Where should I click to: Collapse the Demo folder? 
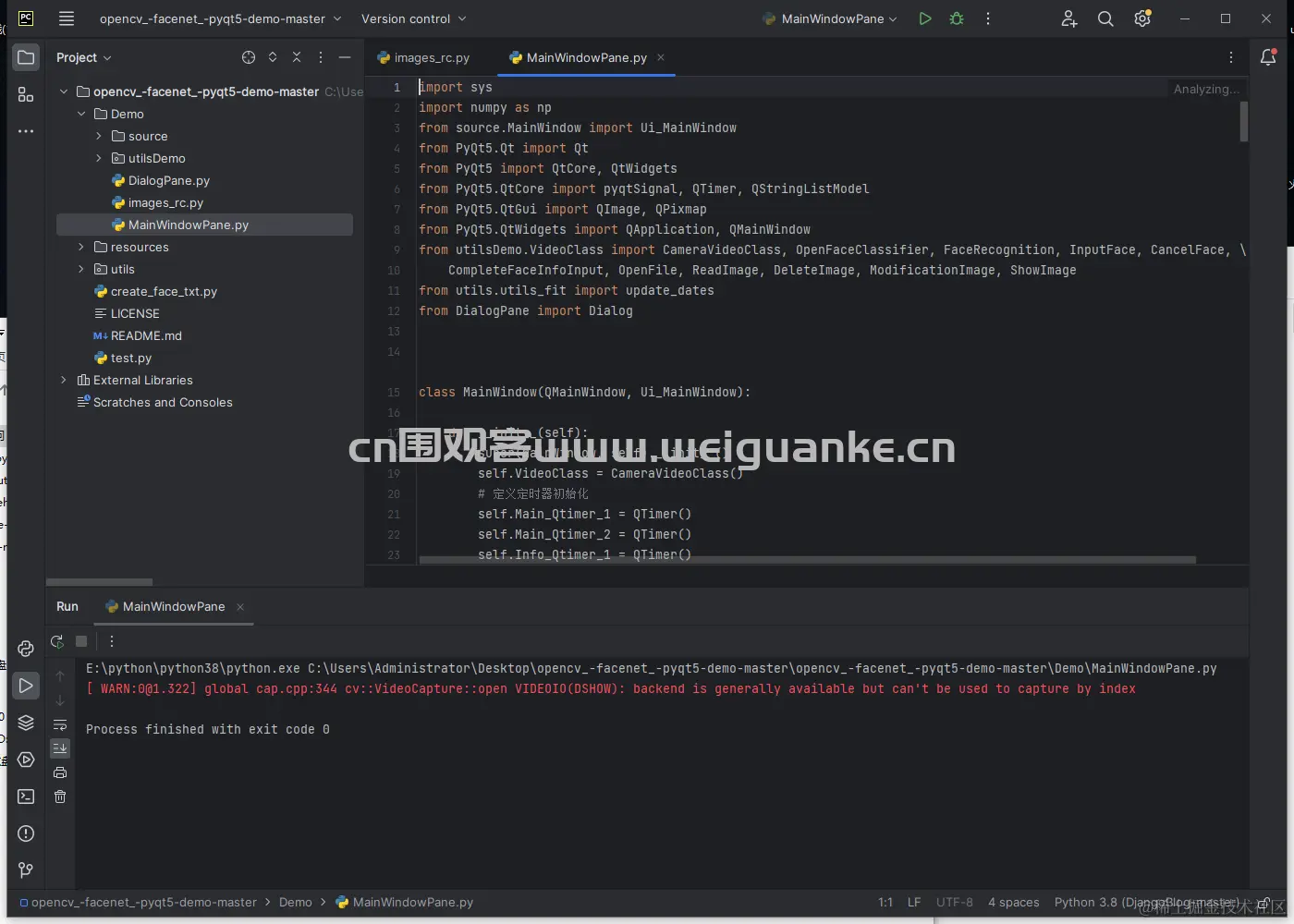pos(81,114)
